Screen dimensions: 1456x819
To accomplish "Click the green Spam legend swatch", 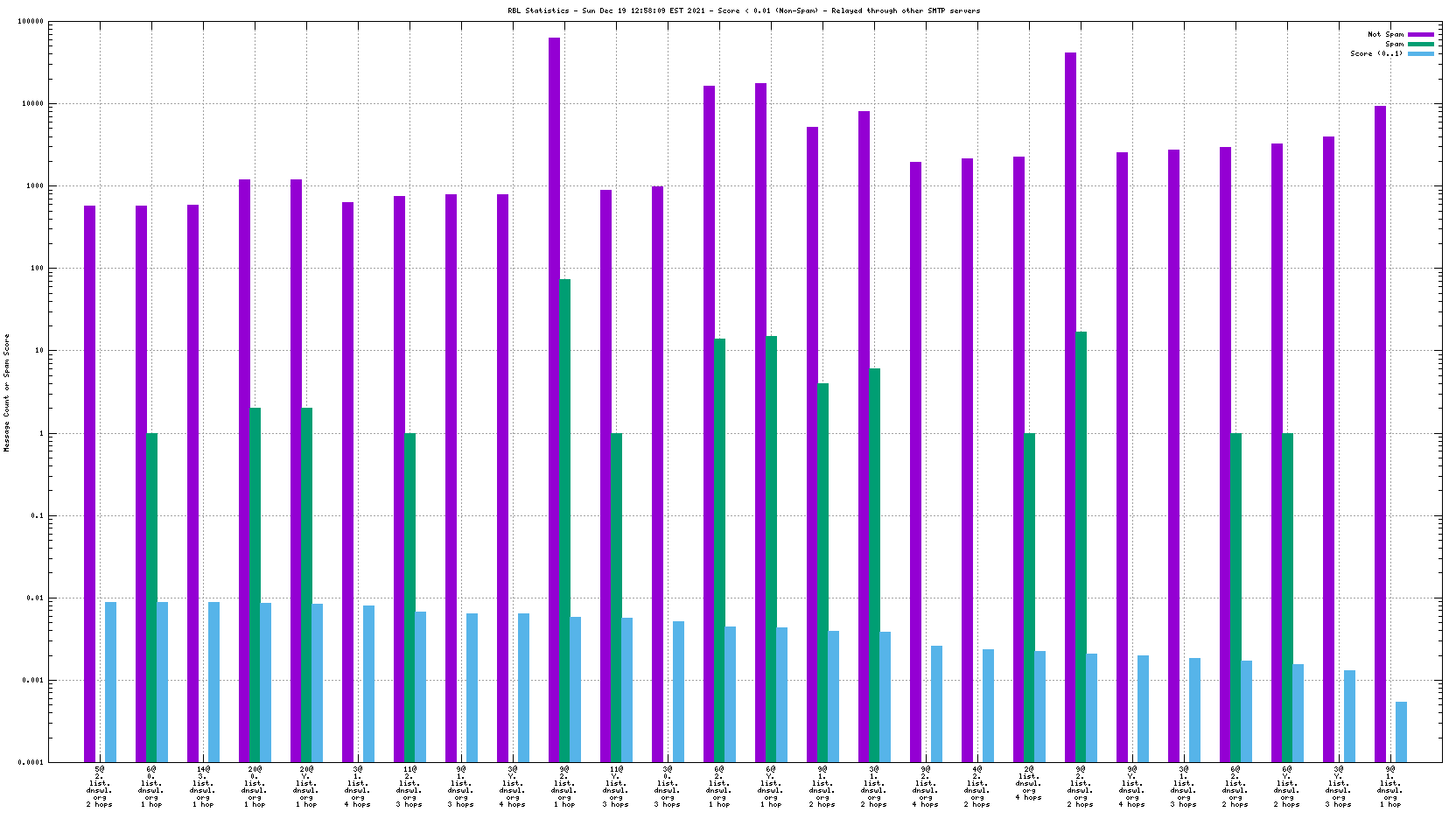I will pyautogui.click(x=1420, y=44).
